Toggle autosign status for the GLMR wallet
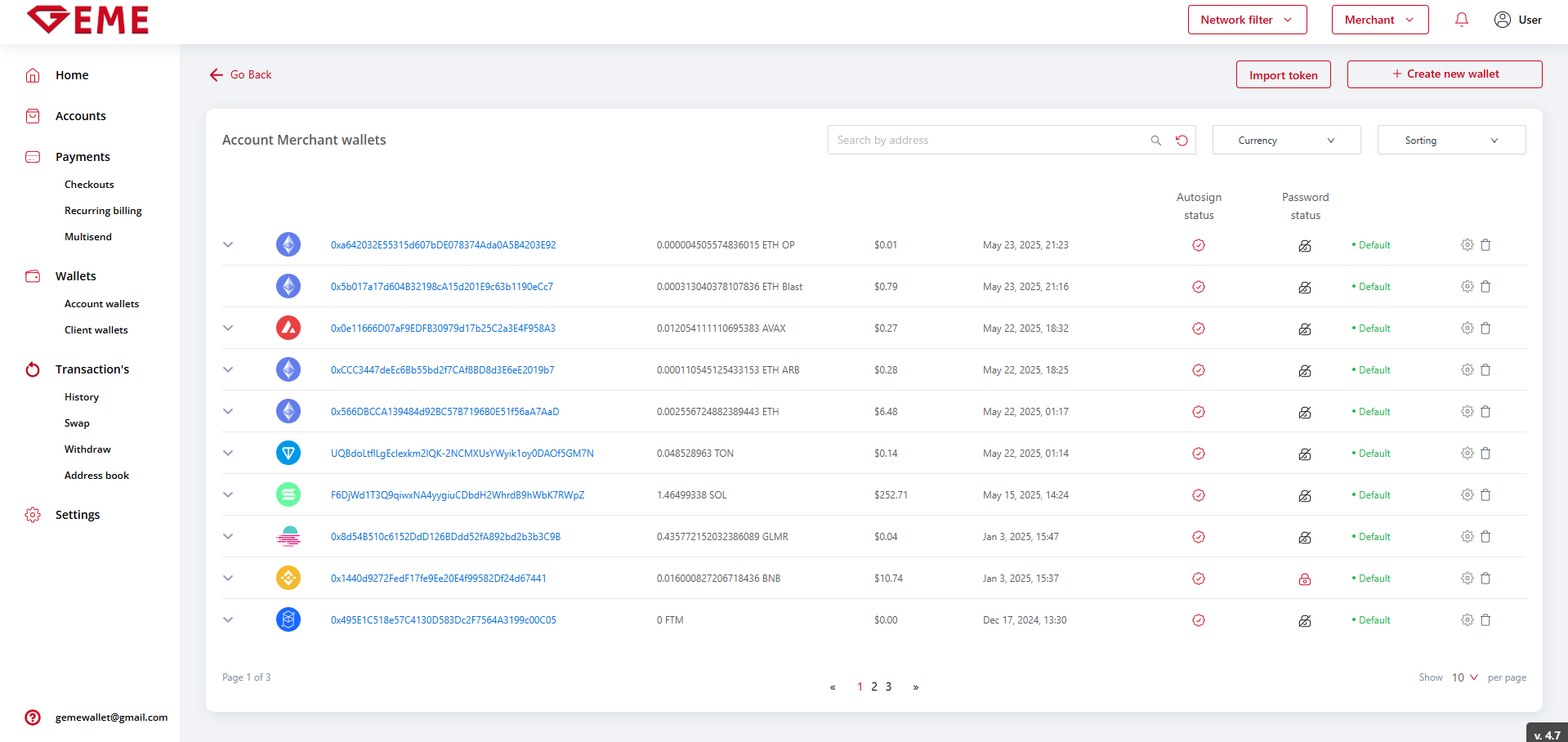The image size is (1568, 742). click(x=1199, y=537)
